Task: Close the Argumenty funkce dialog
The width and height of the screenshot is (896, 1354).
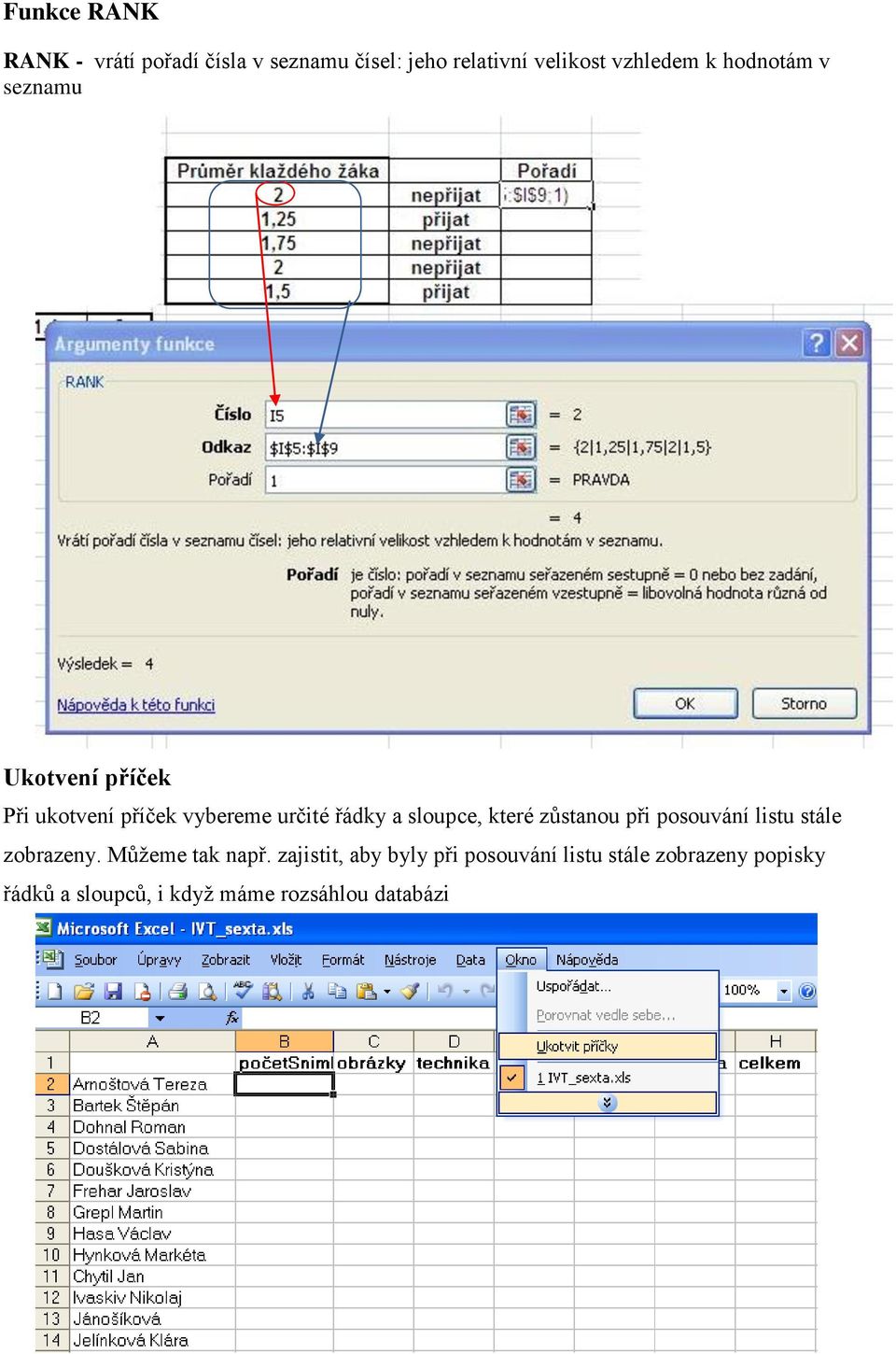Action: (848, 343)
